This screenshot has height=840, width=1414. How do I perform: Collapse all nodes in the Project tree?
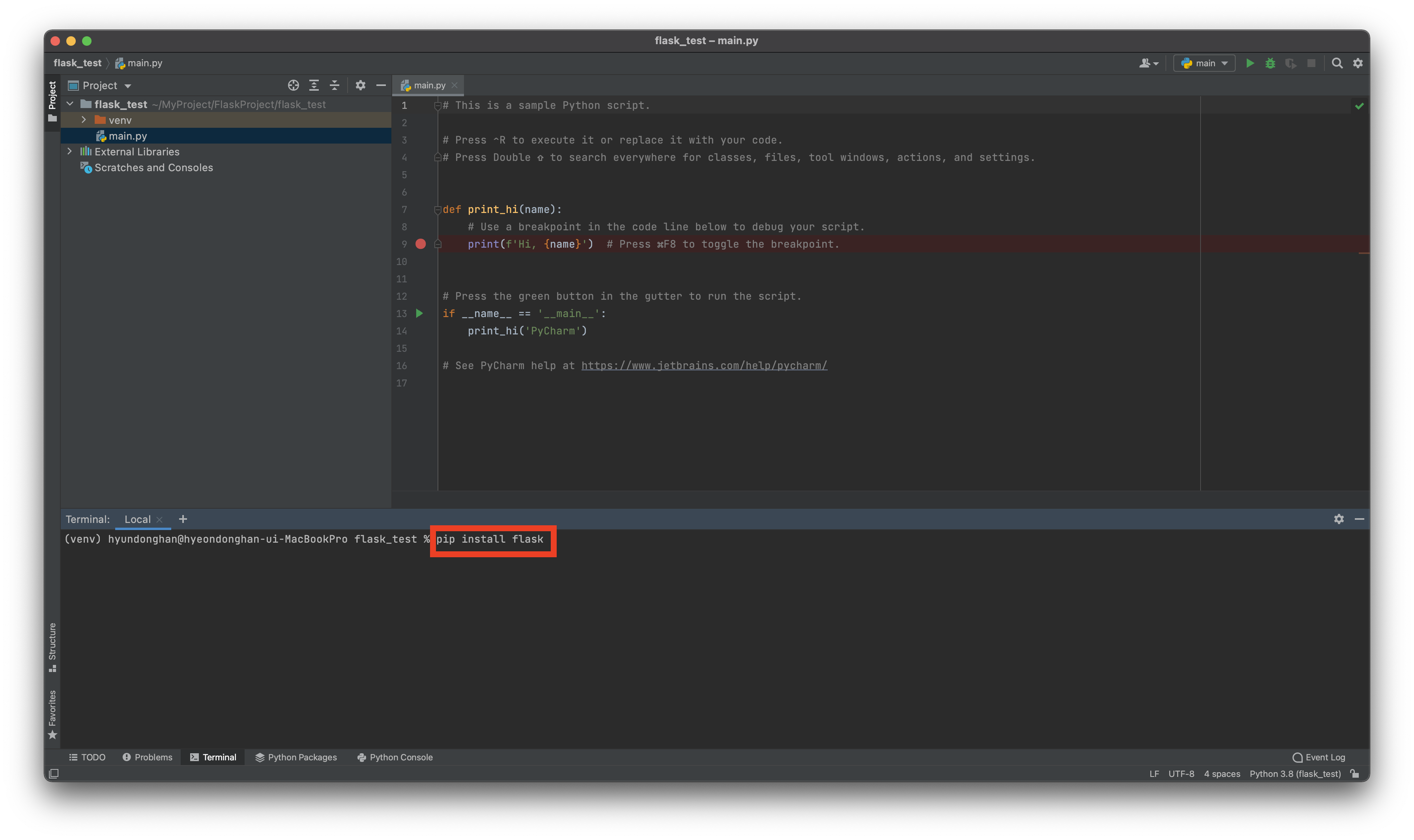[335, 85]
